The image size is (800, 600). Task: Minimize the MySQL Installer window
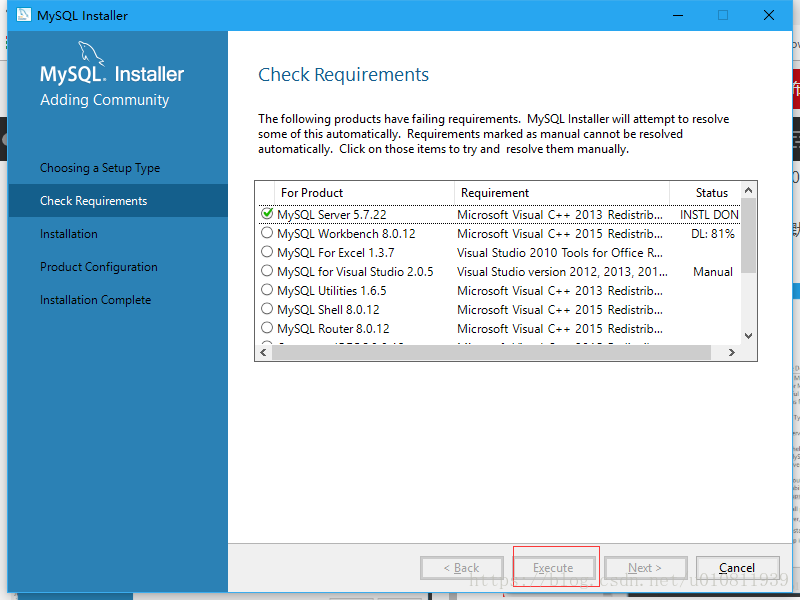(678, 15)
